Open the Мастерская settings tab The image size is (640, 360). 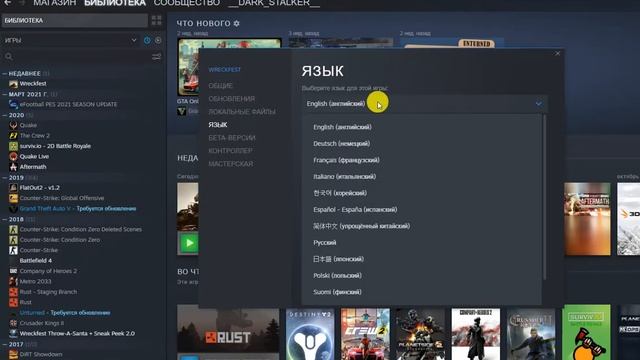coord(231,164)
